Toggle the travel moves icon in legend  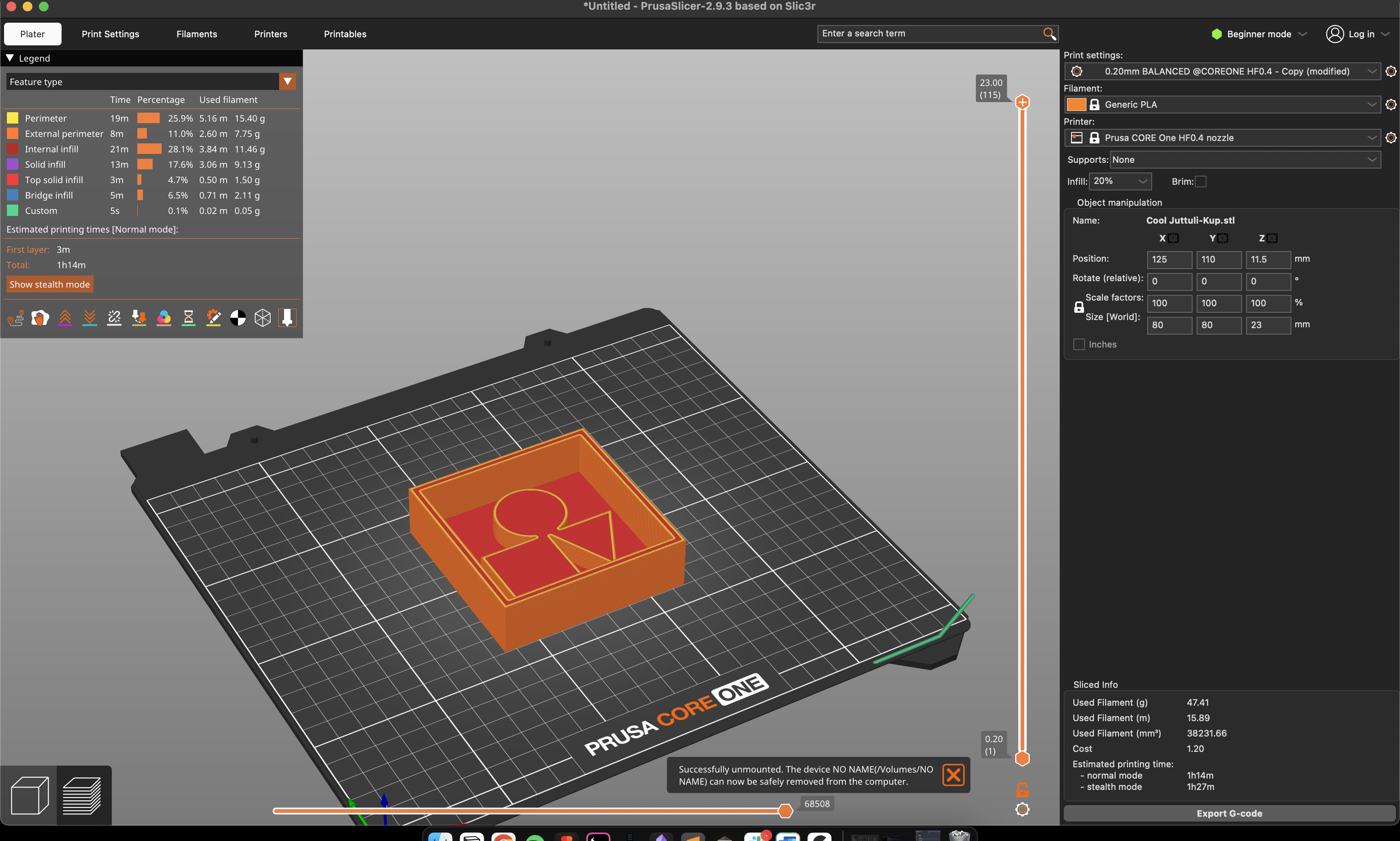point(15,318)
